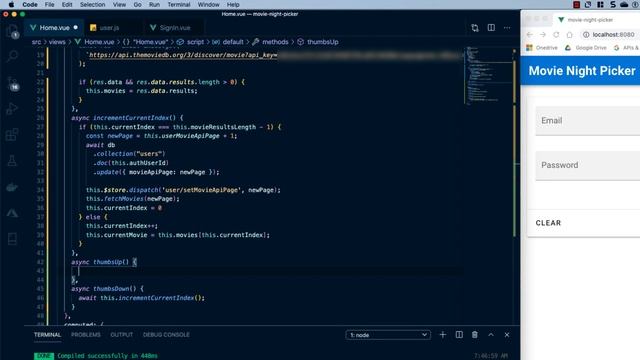Screen dimensions: 640x360
Task: Place cursor on 'async thumbsDown()' line
Action: tap(107, 289)
